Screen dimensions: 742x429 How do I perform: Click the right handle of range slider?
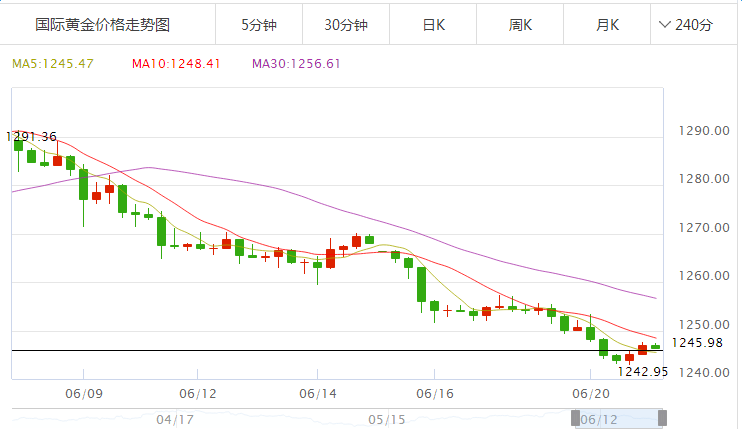click(x=662, y=418)
